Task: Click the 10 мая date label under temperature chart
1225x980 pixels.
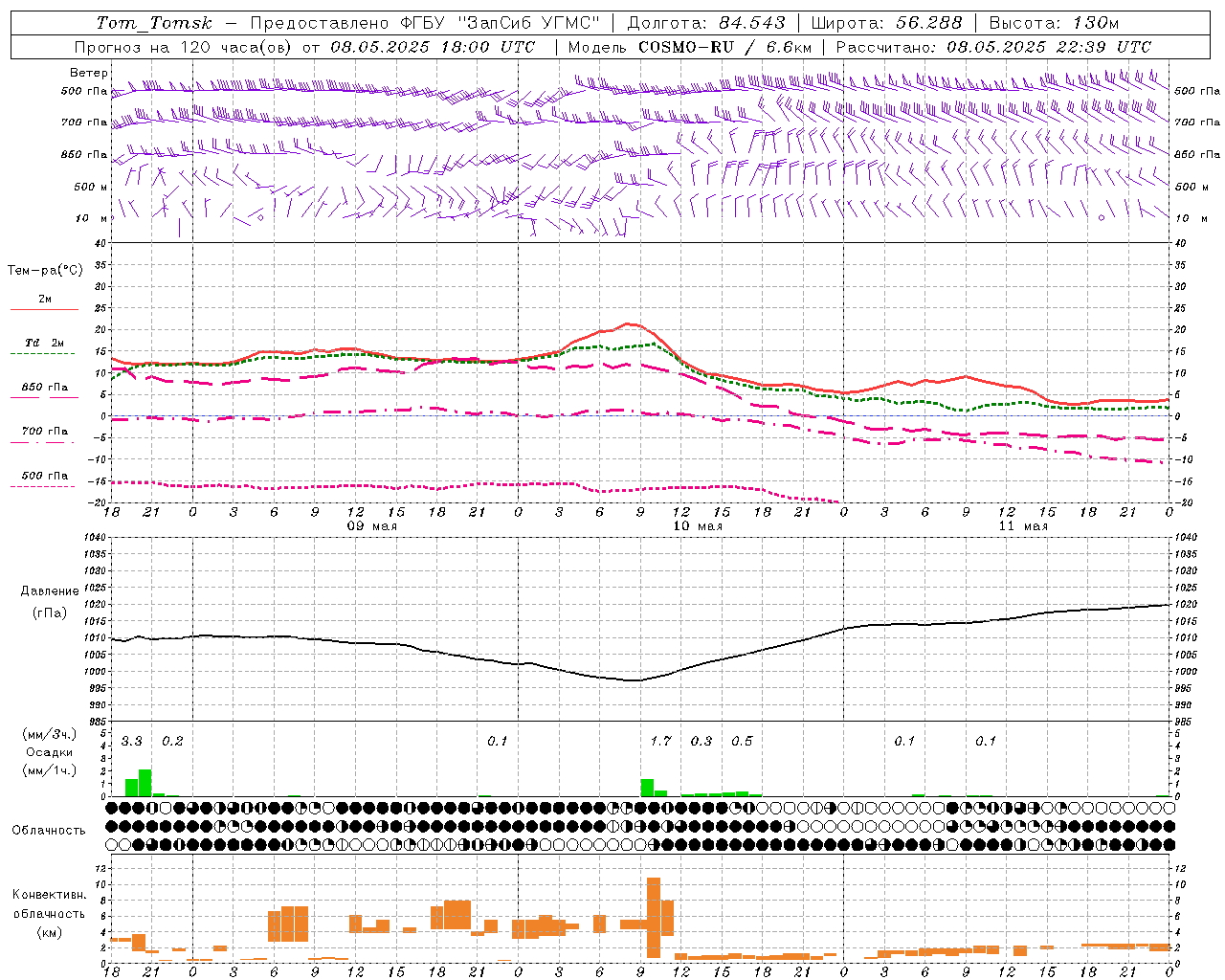Action: [698, 526]
